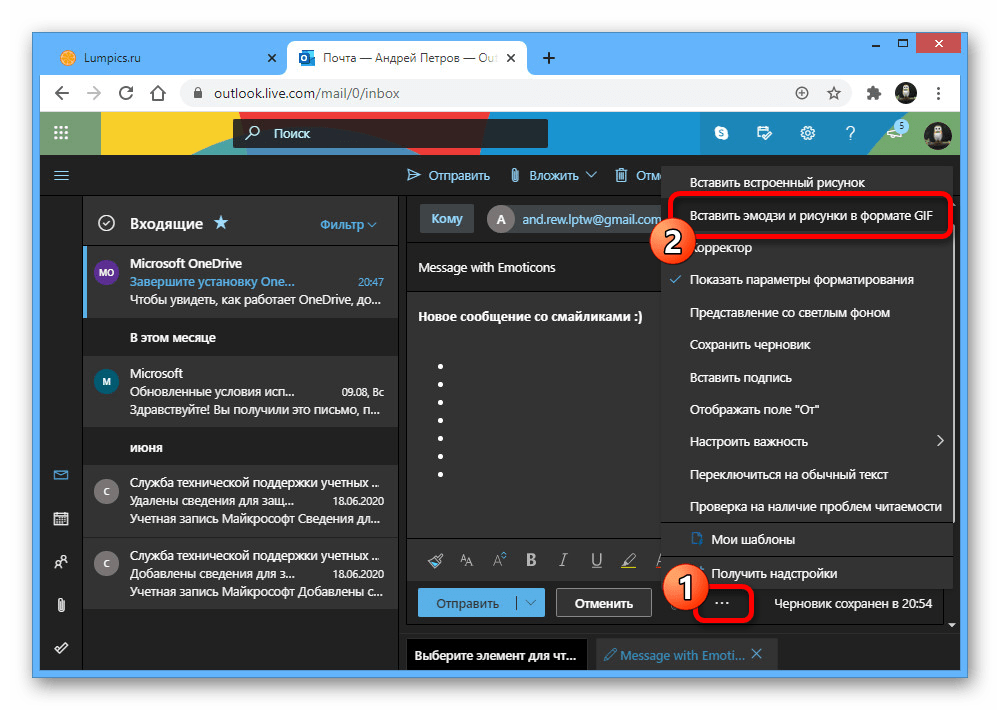Click the blue Отправить button

pos(467,603)
